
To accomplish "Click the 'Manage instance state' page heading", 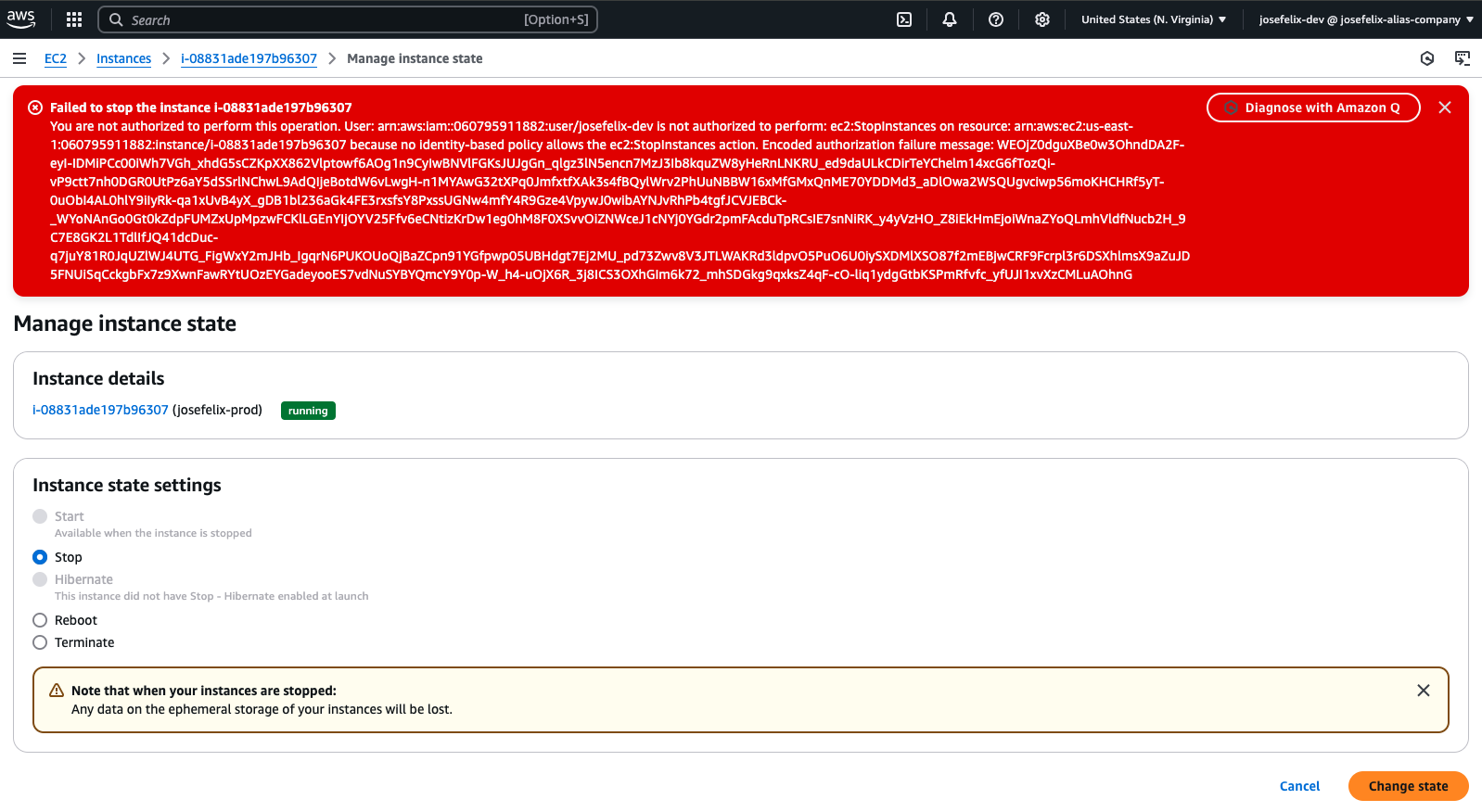I will [x=125, y=324].
